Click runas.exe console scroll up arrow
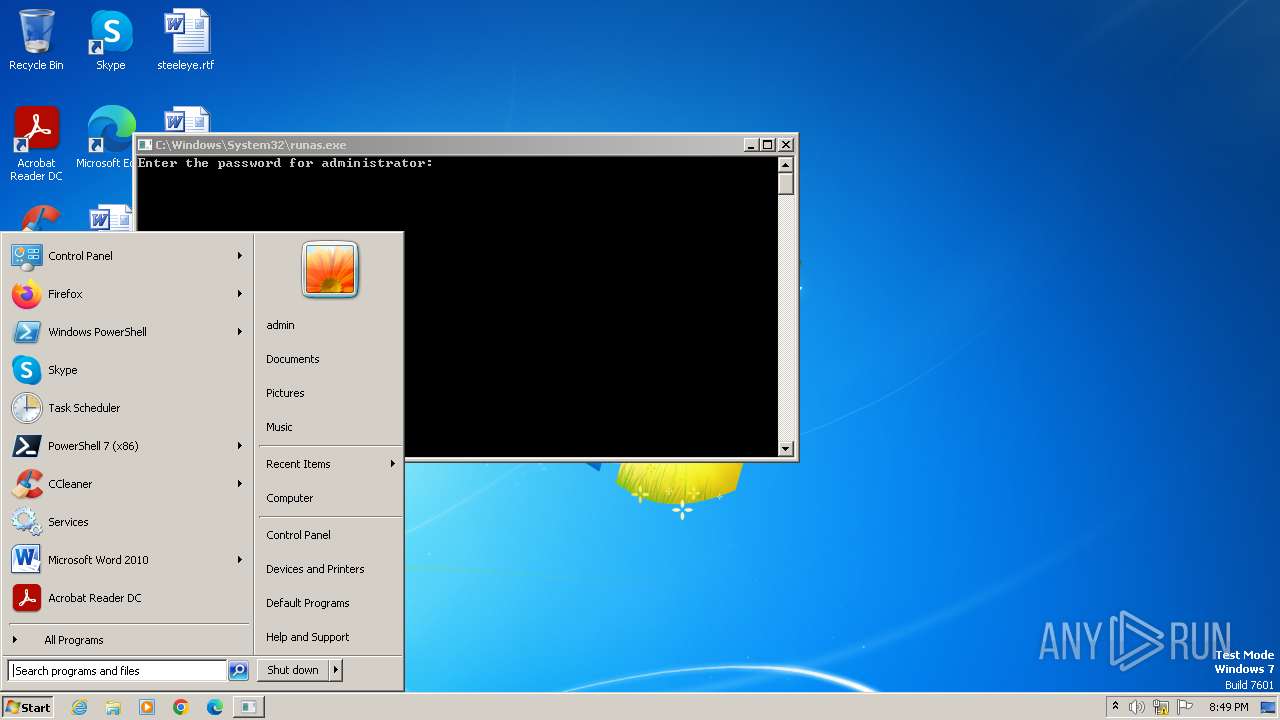The width and height of the screenshot is (1280, 720). [785, 165]
